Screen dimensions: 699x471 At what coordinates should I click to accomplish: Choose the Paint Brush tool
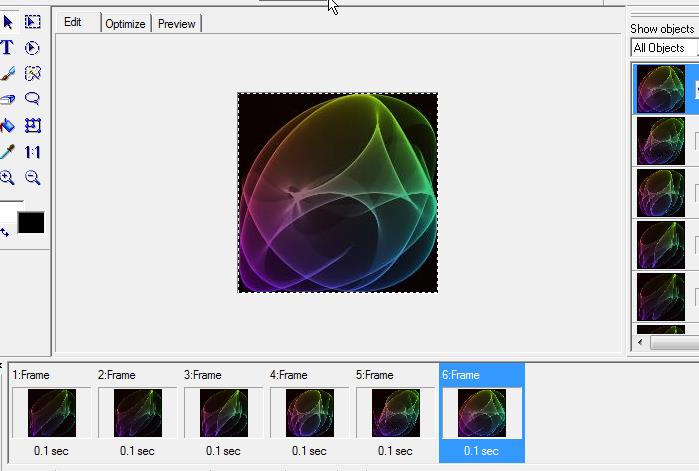(7, 74)
